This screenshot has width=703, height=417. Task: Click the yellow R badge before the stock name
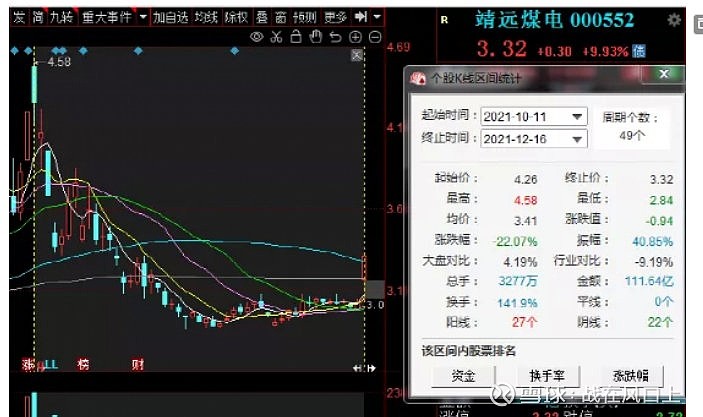pyautogui.click(x=444, y=20)
